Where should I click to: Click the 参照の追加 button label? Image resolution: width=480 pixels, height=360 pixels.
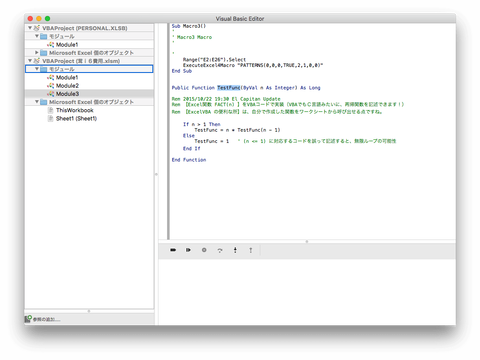pos(47,319)
